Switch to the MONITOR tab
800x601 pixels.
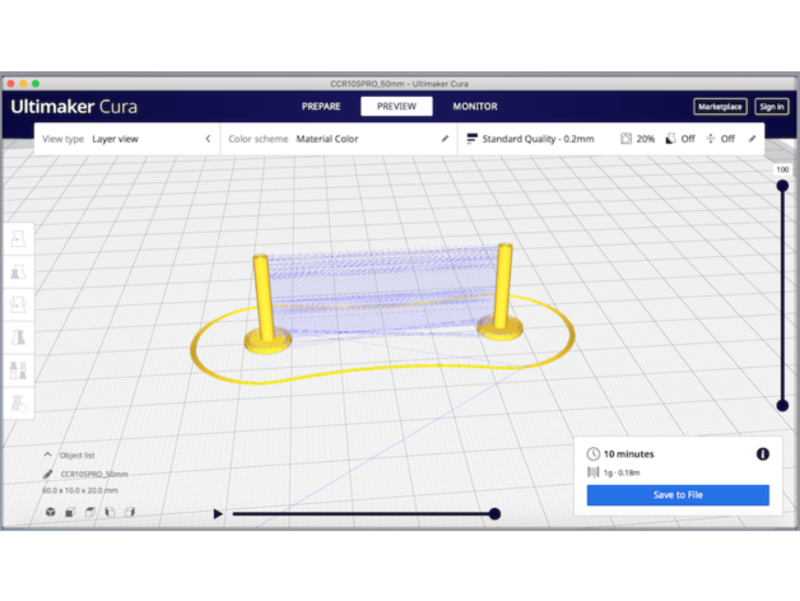pyautogui.click(x=474, y=106)
